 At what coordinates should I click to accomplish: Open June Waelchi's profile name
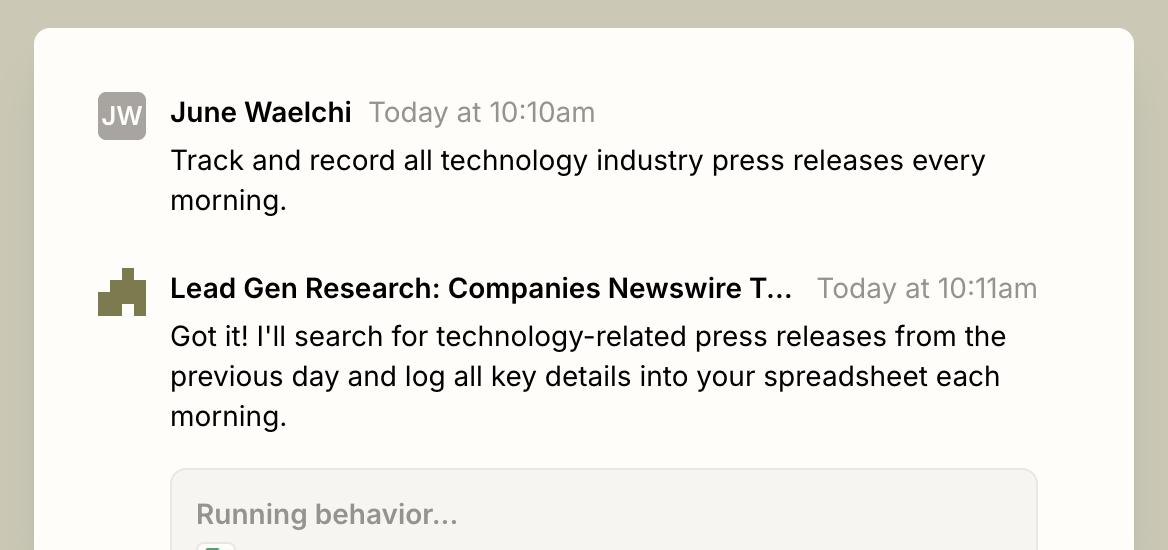click(261, 113)
